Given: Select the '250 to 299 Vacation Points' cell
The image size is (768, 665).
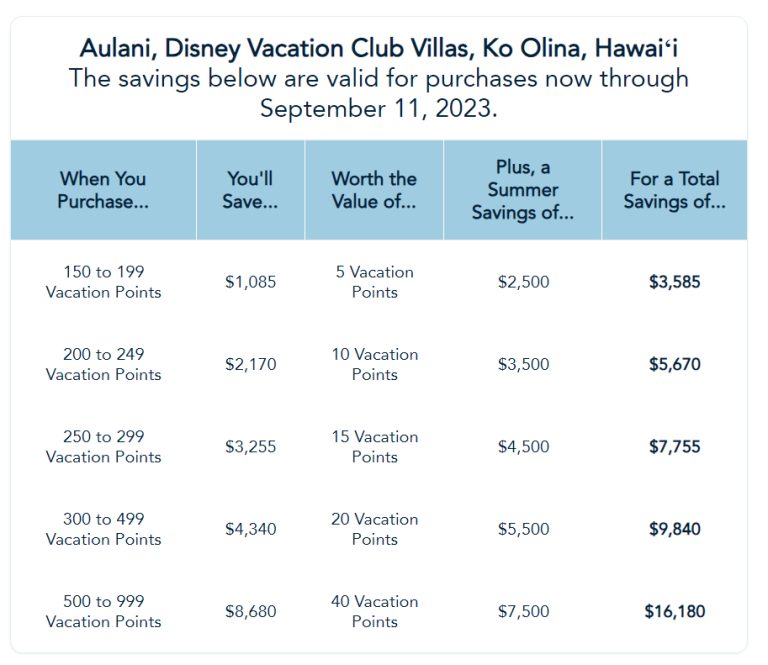Looking at the screenshot, I should [103, 447].
